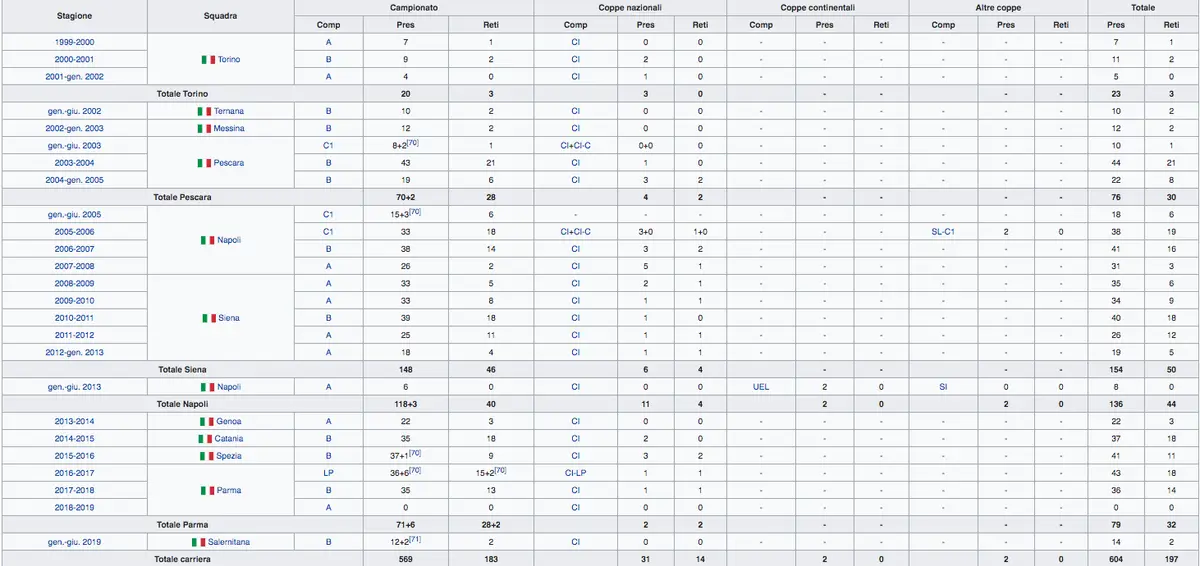Screen dimensions: 1200x566
Task: Click the Italian flag next to Torino
Action: 208,60
